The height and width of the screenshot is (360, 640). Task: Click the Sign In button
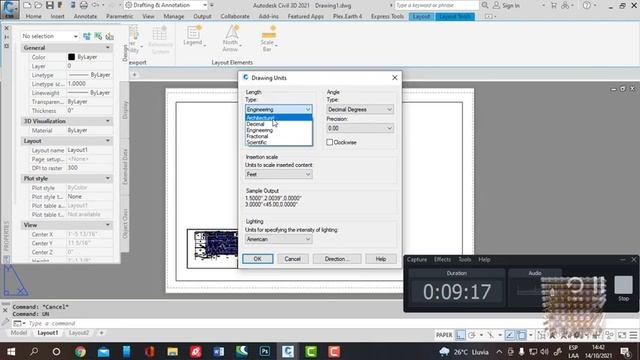pyautogui.click(x=506, y=5)
